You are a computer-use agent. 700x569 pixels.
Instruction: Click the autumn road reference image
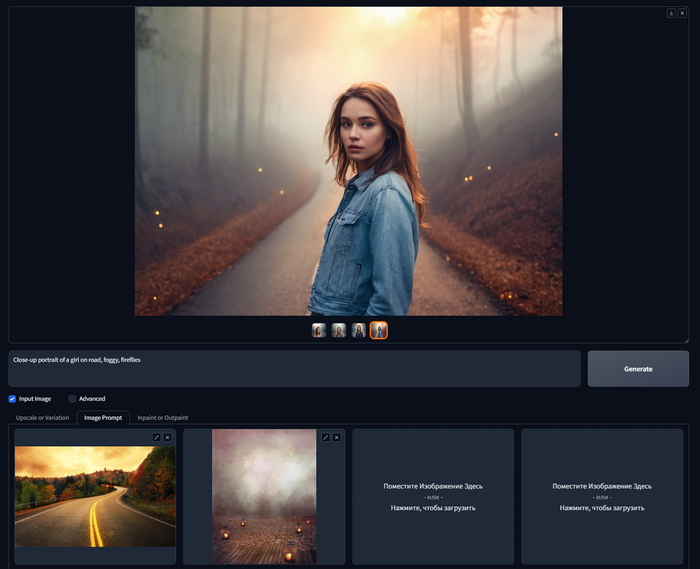pos(95,497)
